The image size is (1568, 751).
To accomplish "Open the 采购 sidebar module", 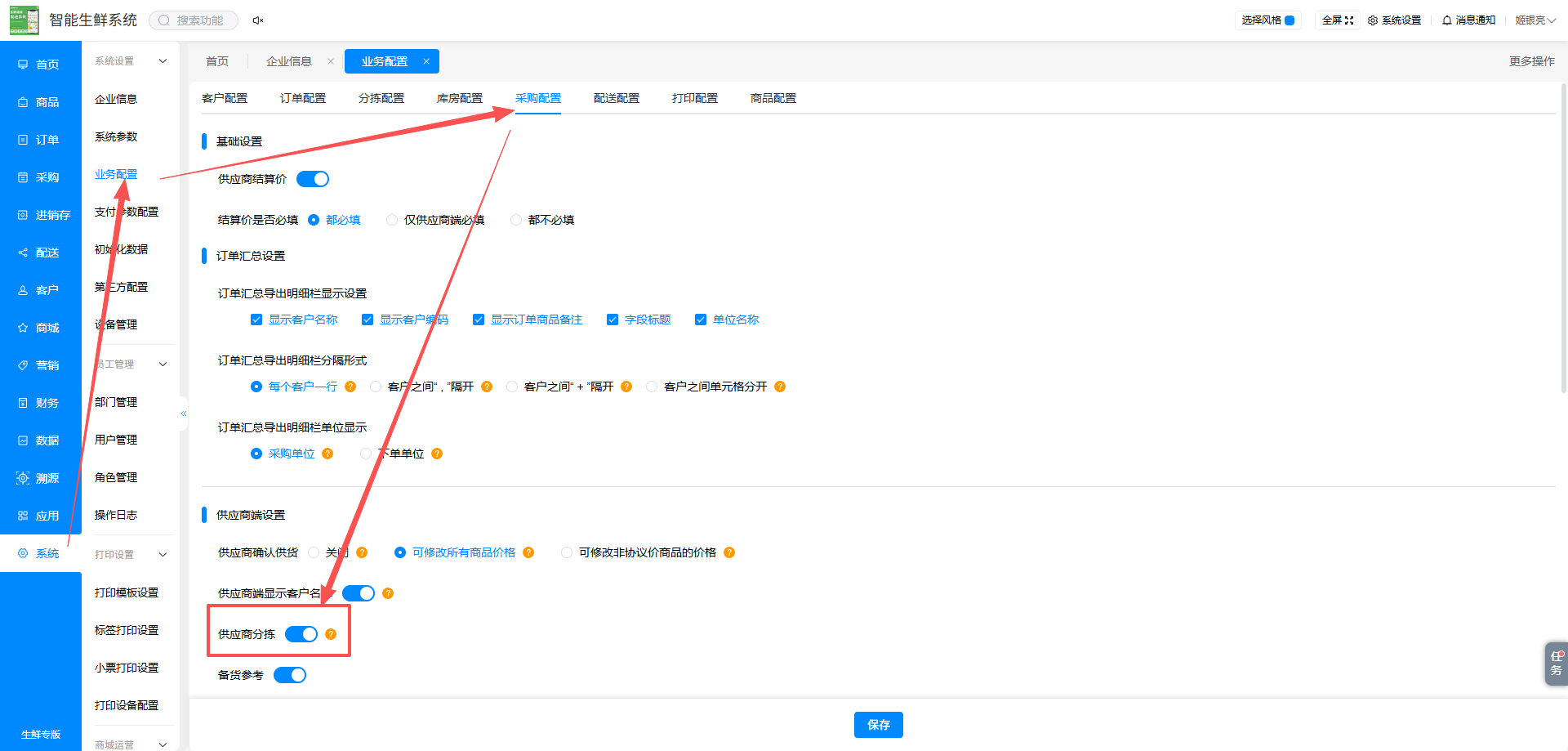I will click(x=39, y=177).
